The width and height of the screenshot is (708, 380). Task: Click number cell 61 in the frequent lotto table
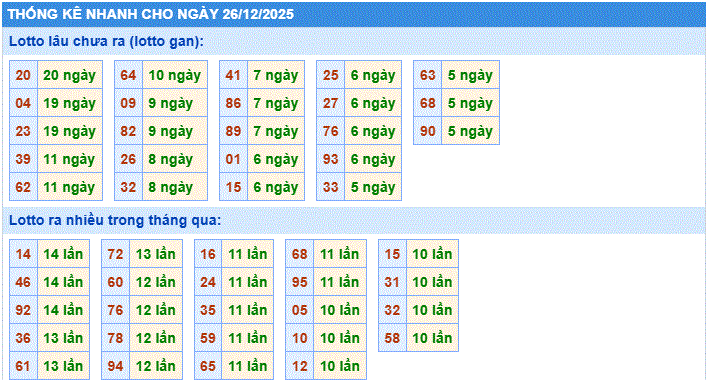23,366
